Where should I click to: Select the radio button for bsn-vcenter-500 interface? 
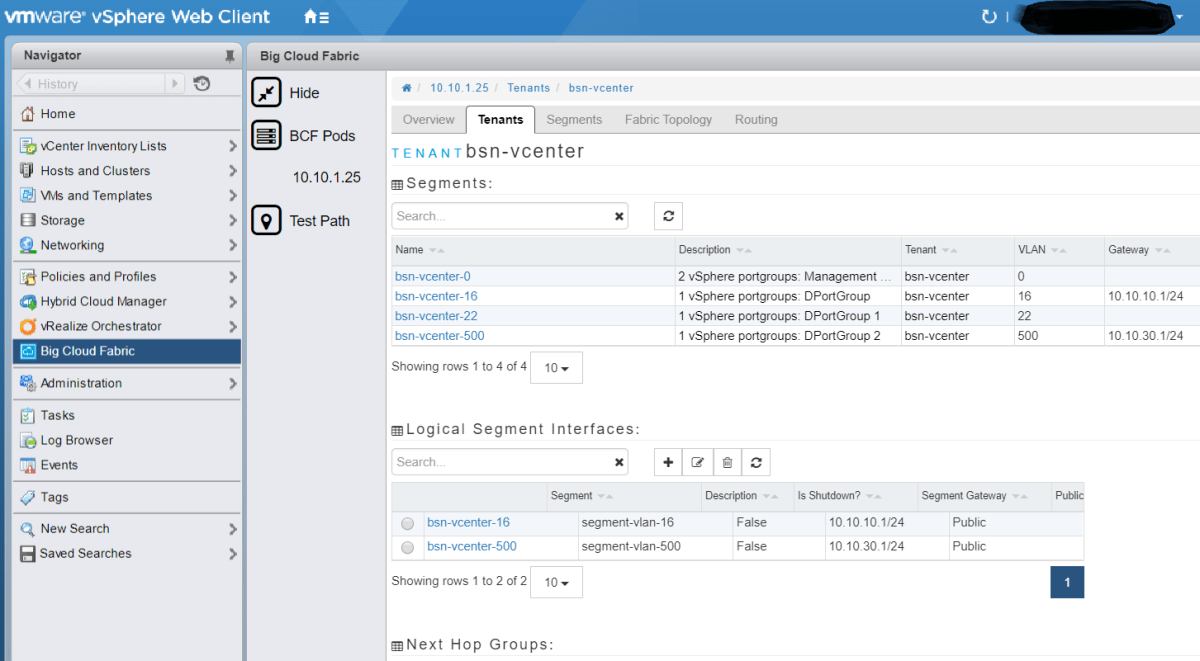coord(408,547)
